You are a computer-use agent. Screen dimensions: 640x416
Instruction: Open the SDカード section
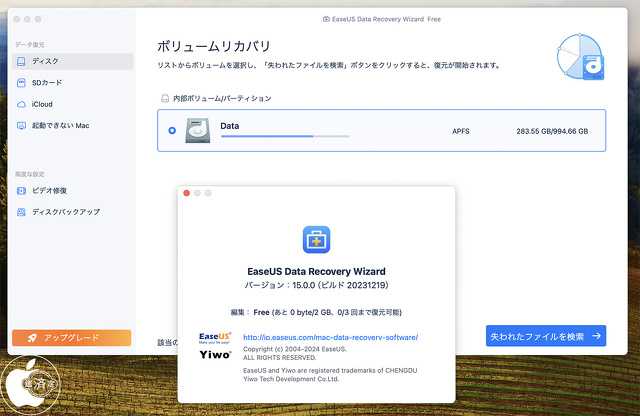coord(72,83)
